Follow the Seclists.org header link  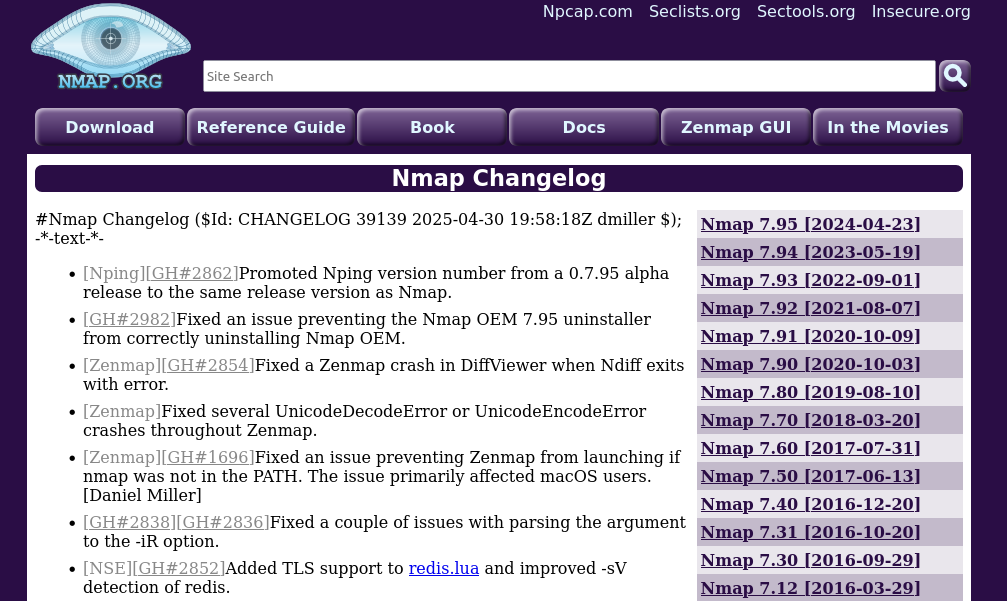694,12
